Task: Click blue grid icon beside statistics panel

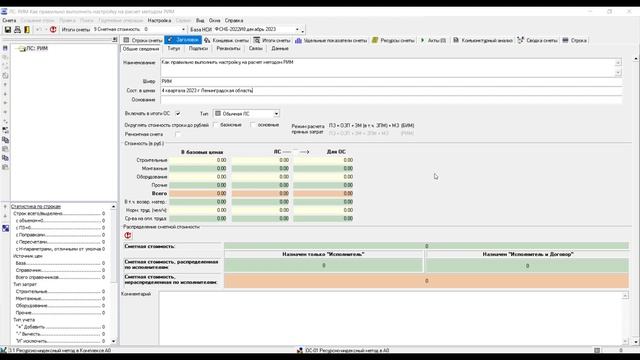Action: point(5,228)
